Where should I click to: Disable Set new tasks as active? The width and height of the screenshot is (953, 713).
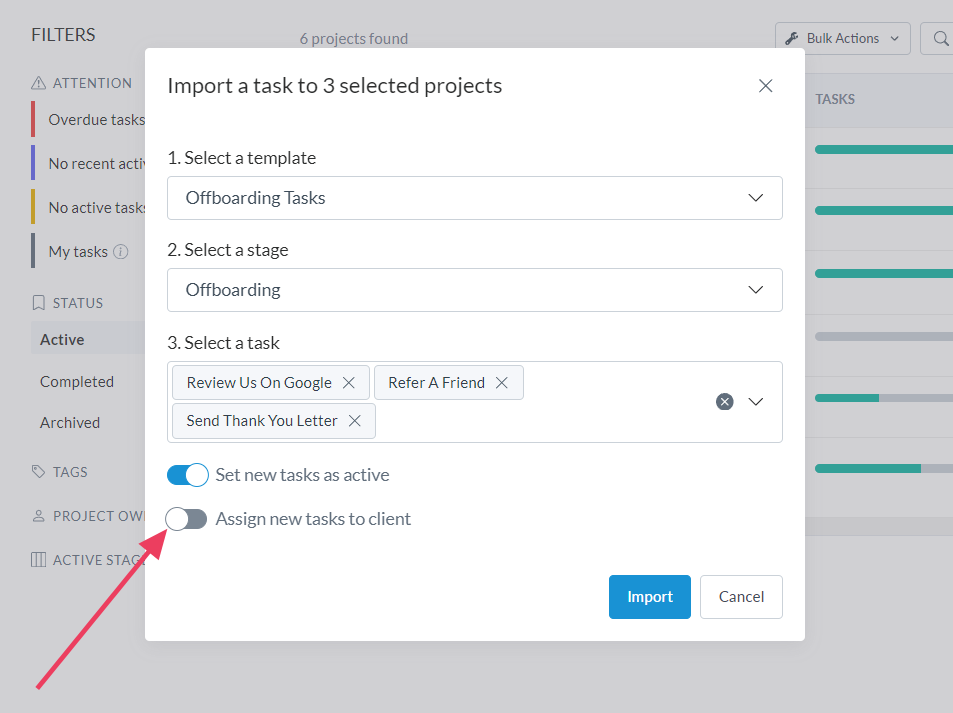point(187,475)
